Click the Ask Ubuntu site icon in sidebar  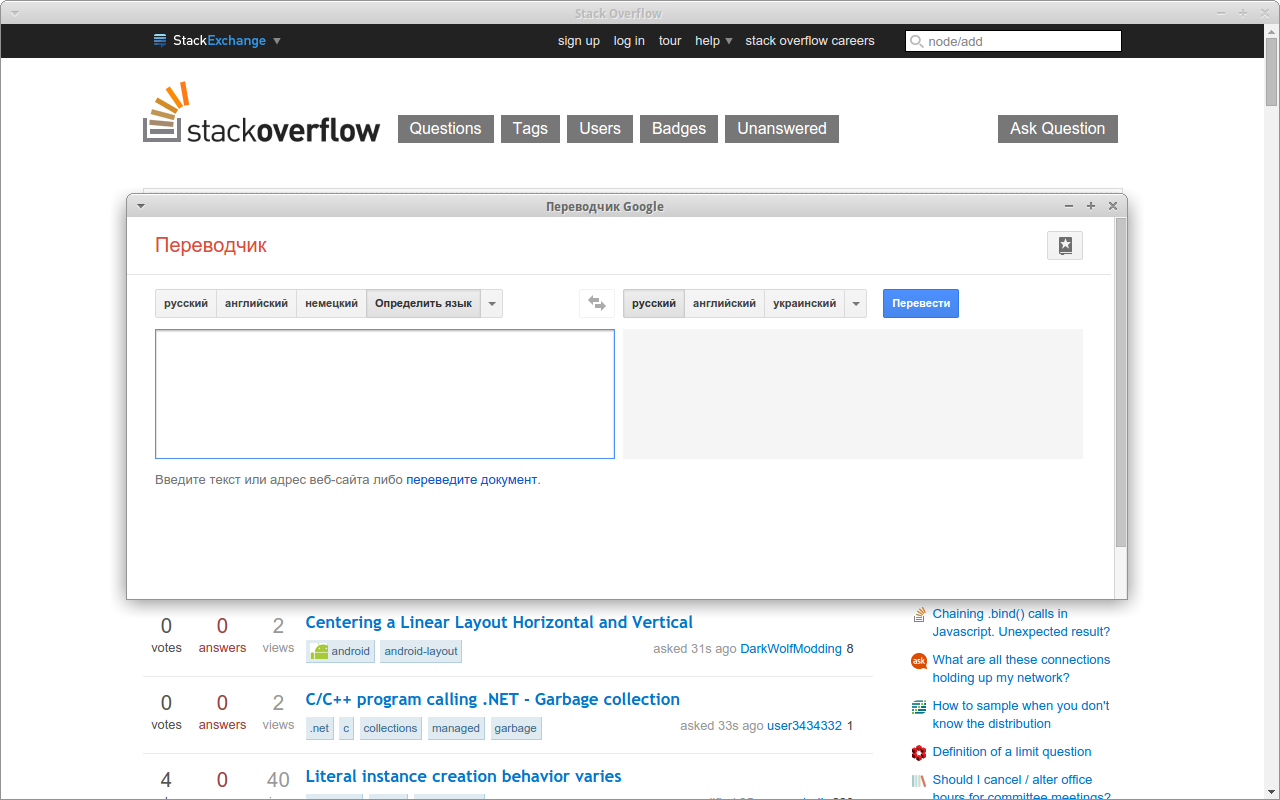coord(919,661)
